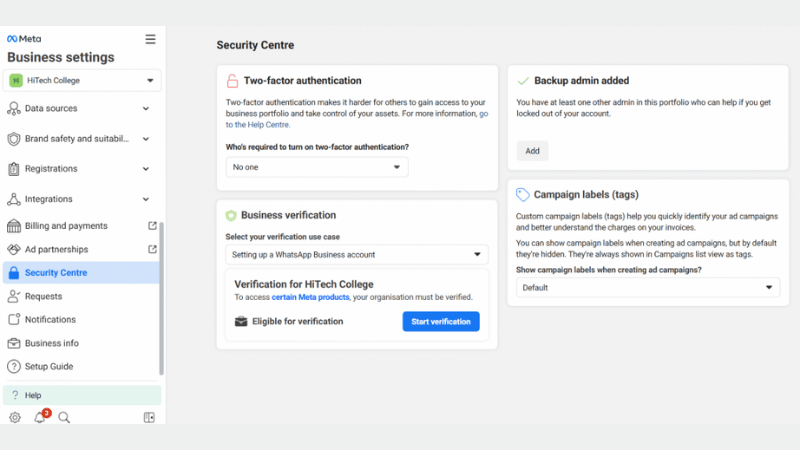Screen dimensions: 800x450
Task: Open Requests in the sidebar
Action: [x=43, y=296]
